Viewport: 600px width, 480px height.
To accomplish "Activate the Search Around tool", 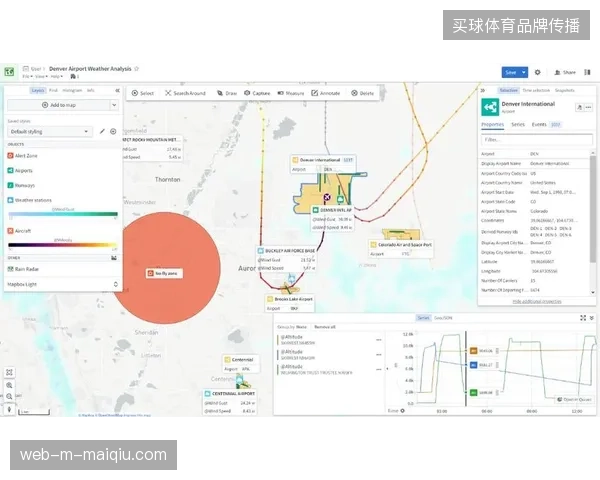I will pyautogui.click(x=185, y=93).
